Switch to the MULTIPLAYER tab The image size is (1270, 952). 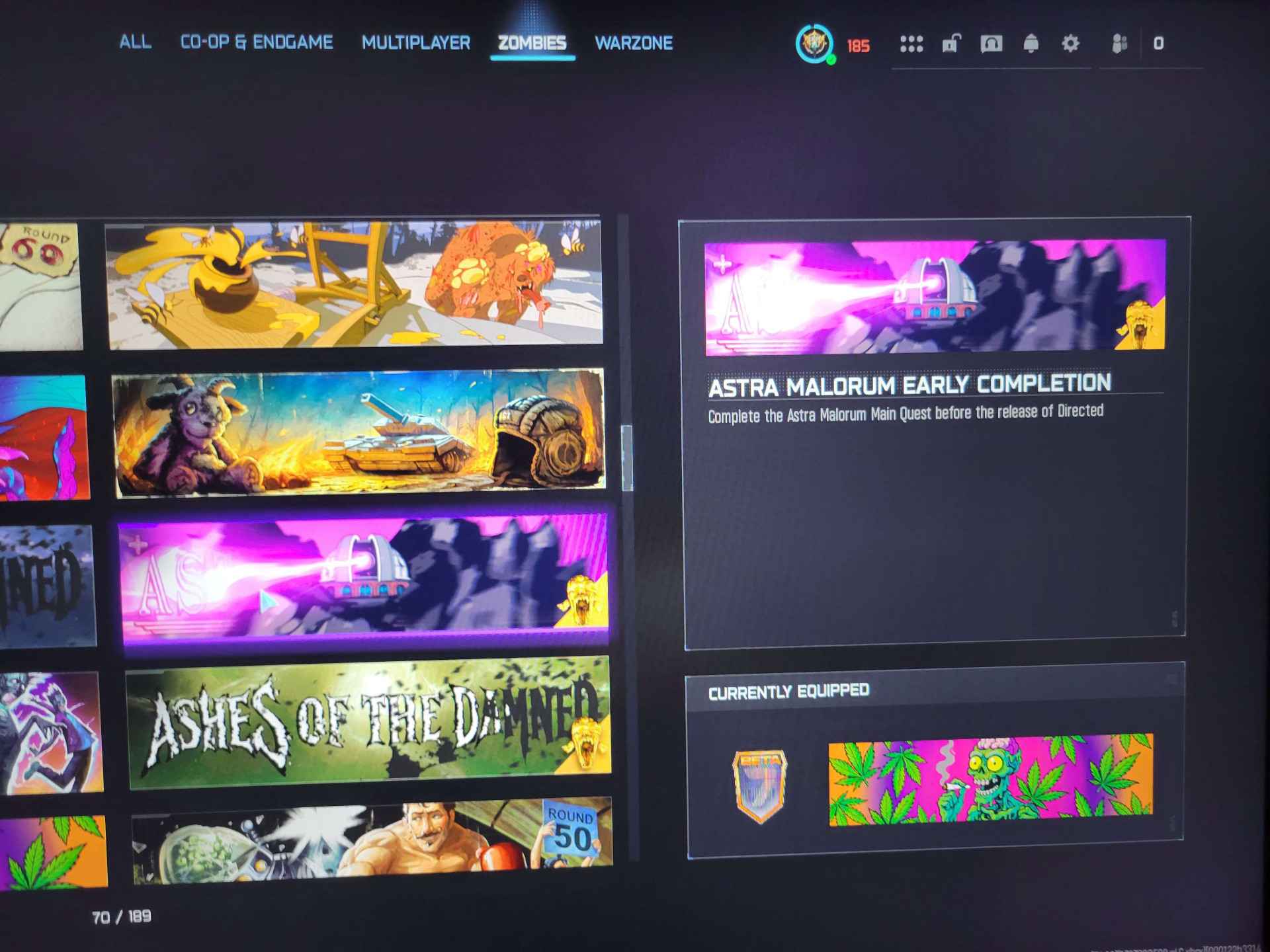point(415,43)
